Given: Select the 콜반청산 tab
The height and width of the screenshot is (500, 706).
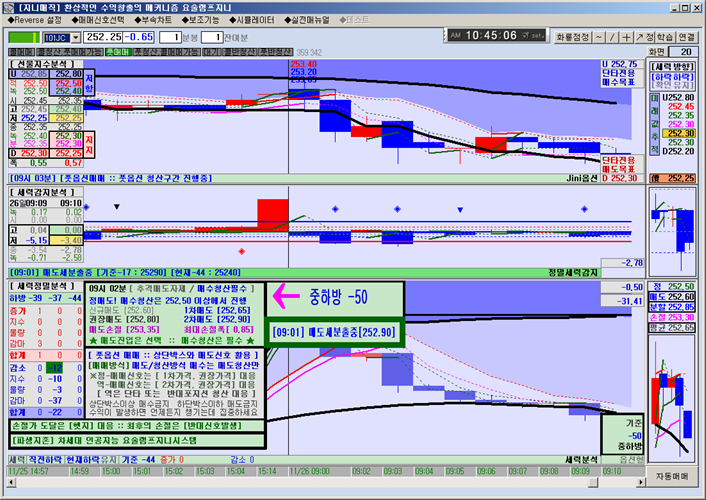Looking at the screenshot, I should 239,52.
